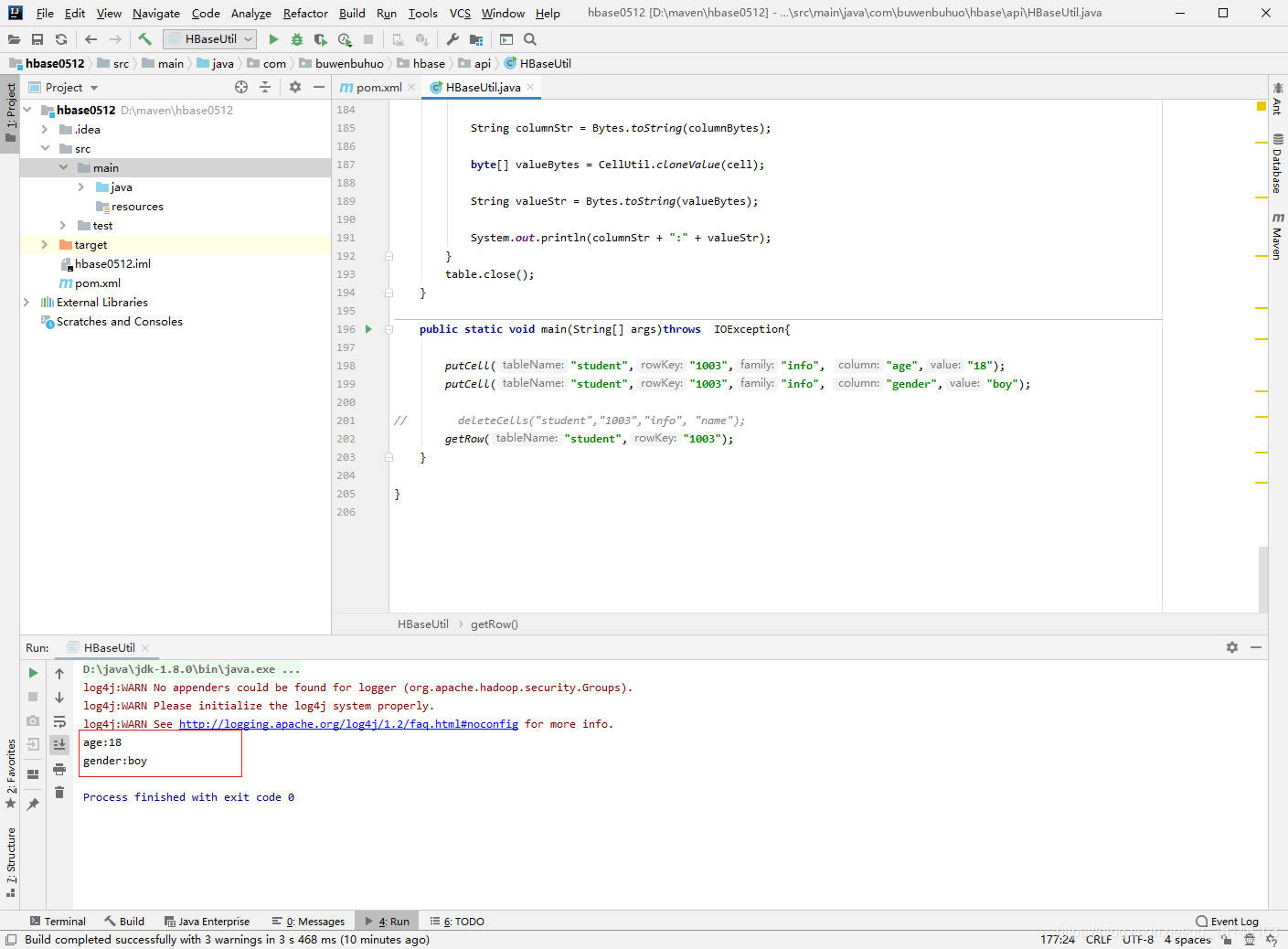Collapse src folder
The width and height of the screenshot is (1288, 949).
pos(45,148)
